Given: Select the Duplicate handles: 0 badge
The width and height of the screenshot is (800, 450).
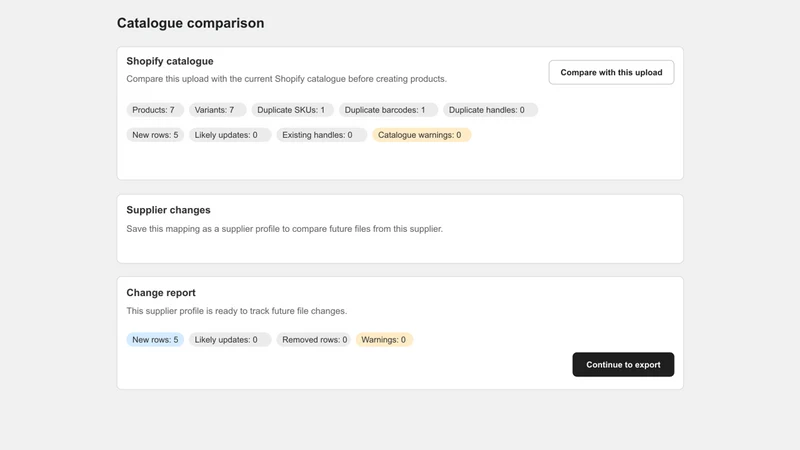Looking at the screenshot, I should pos(490,110).
